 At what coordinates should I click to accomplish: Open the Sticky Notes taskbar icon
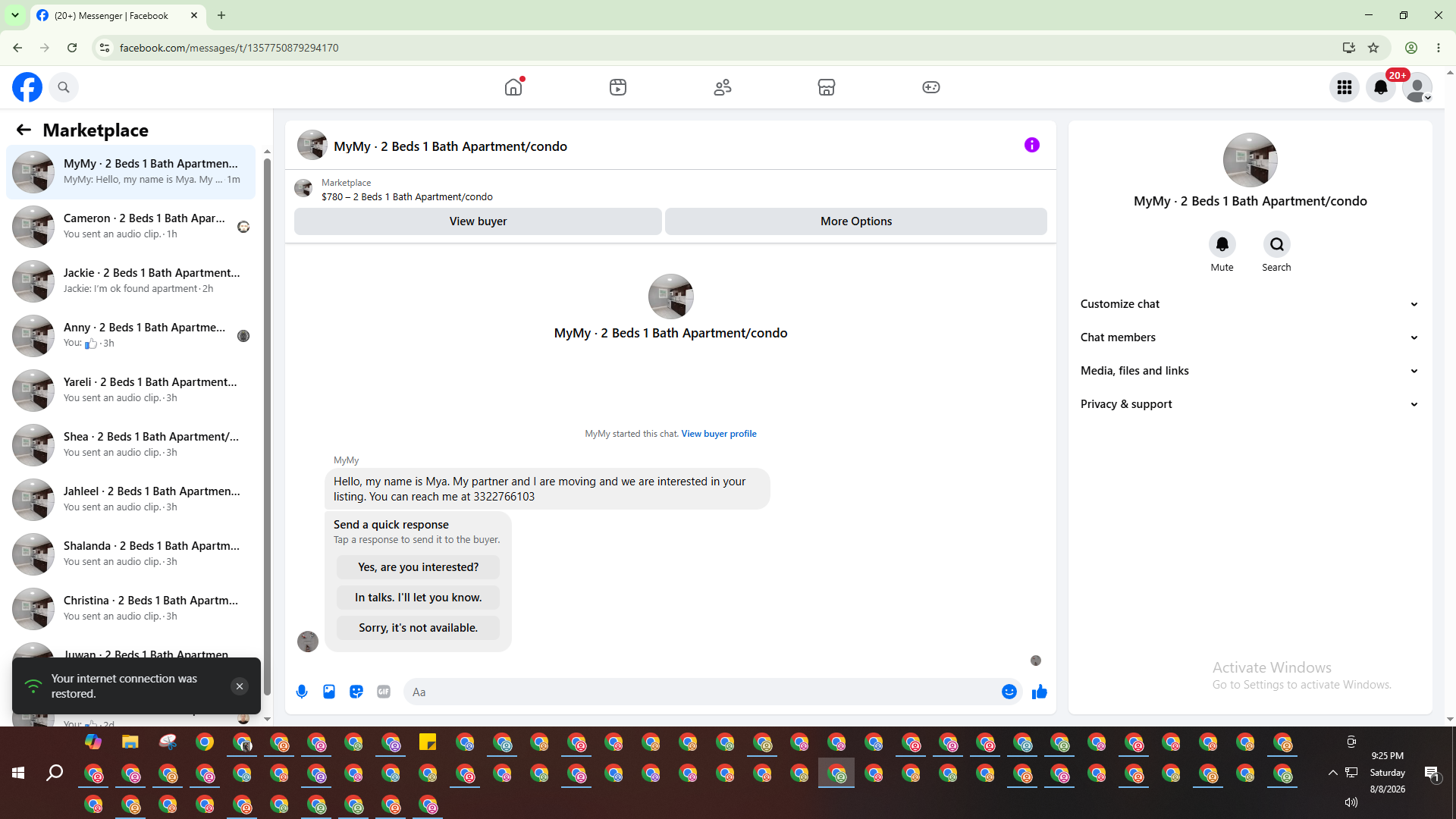pos(428,742)
